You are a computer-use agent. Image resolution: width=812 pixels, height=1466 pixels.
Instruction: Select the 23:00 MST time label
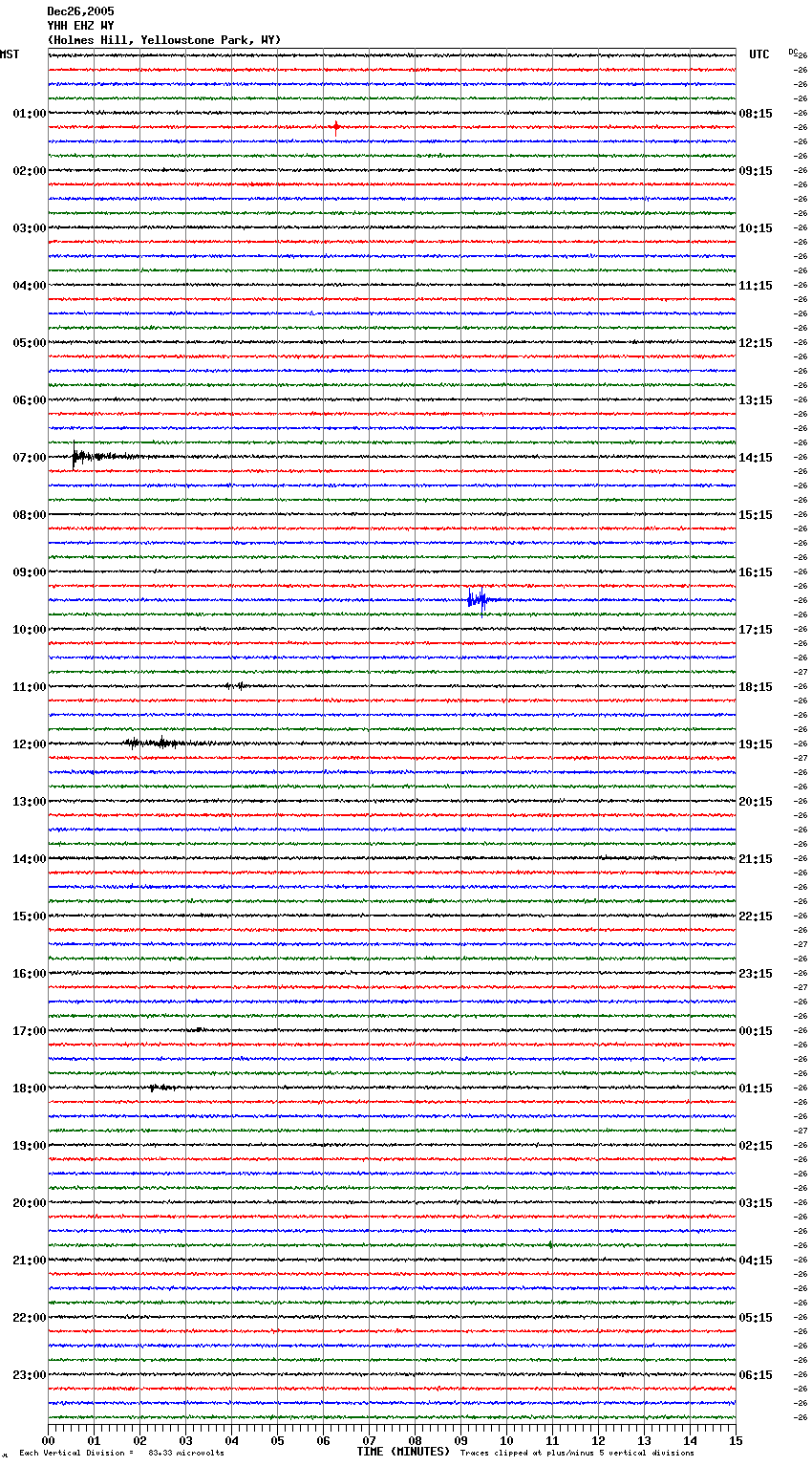click(30, 1375)
